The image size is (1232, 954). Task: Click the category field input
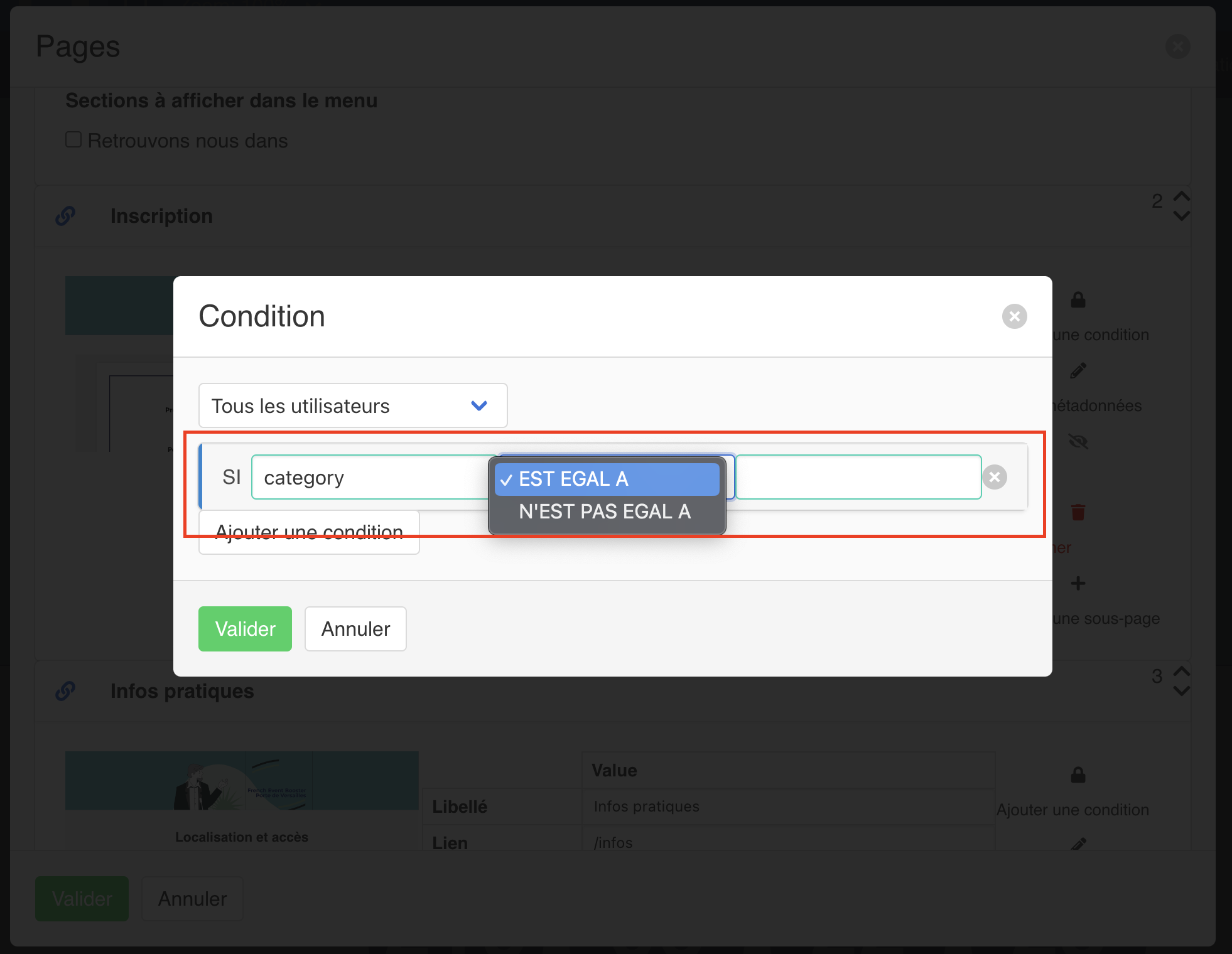[x=370, y=477]
